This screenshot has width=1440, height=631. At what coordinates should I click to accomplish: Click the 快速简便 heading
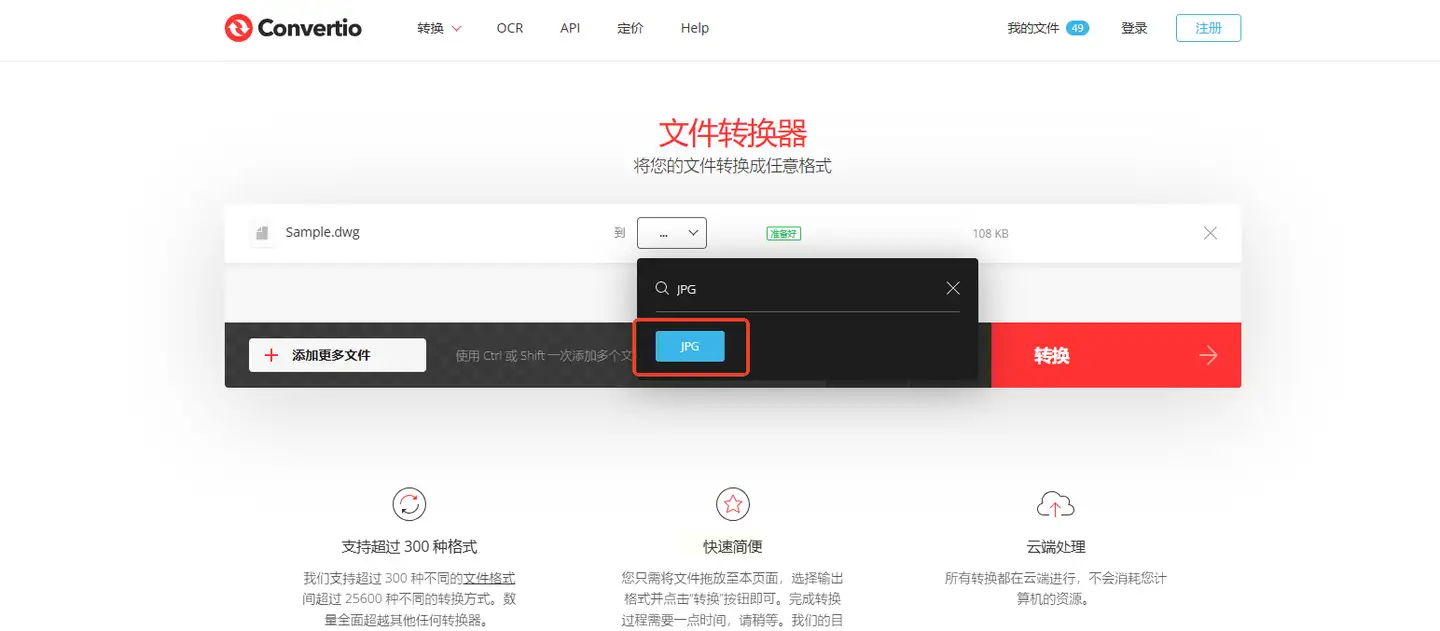(733, 547)
